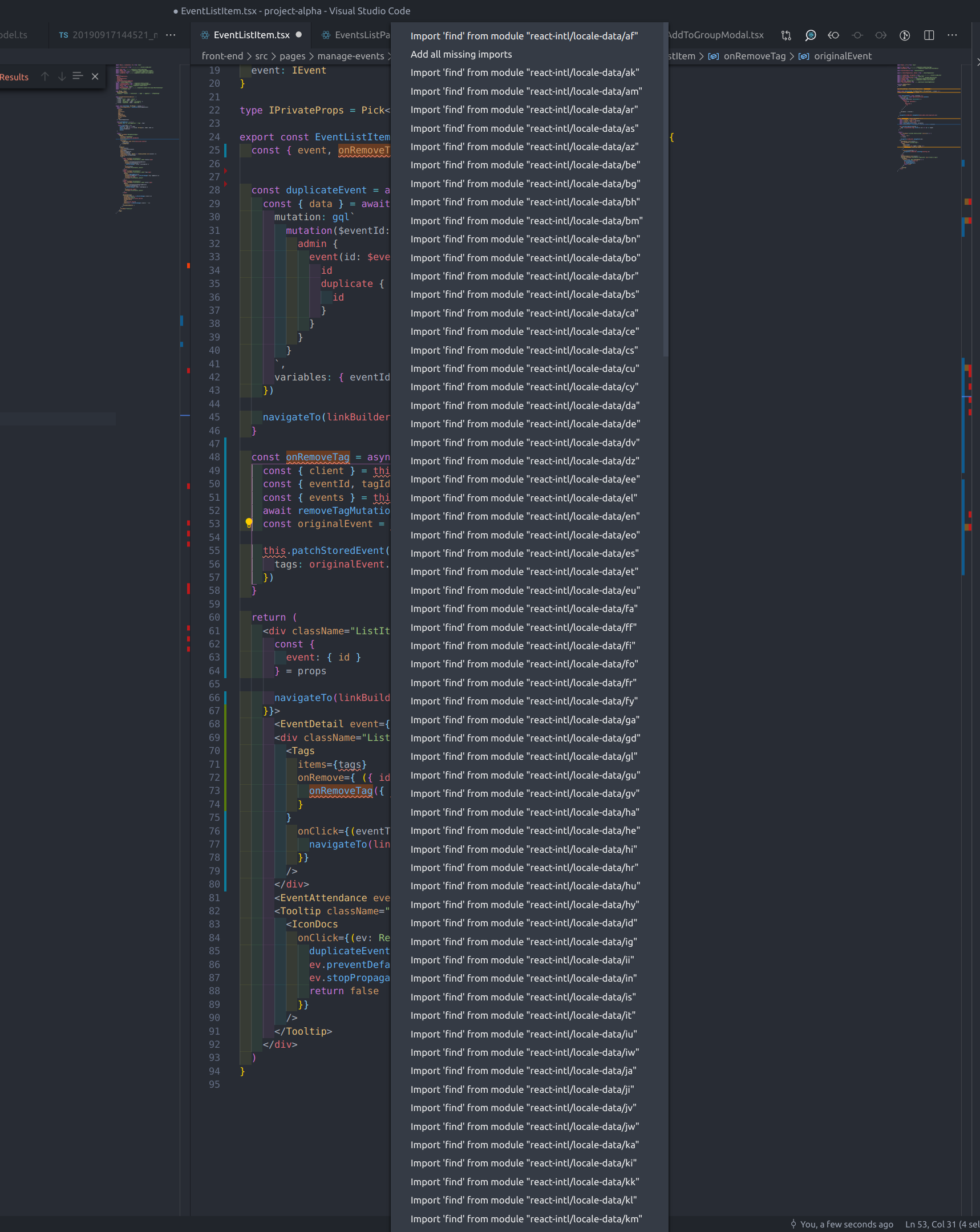Open the src breadcrumb dropdown
Screen dimensions: 980x1232
pos(261,55)
